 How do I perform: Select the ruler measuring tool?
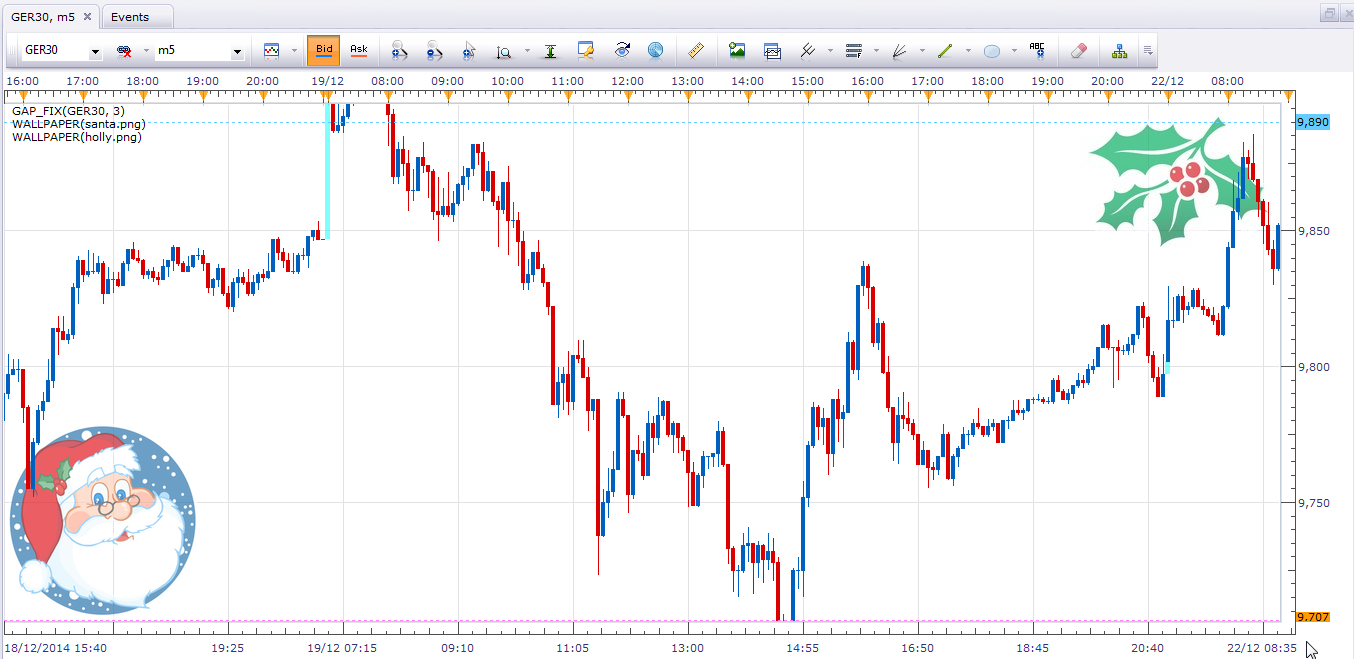point(698,50)
